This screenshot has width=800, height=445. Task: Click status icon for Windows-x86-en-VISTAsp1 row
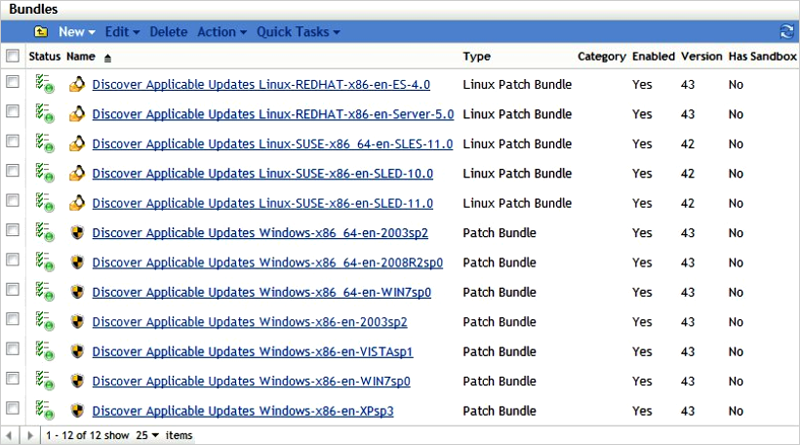[44, 351]
